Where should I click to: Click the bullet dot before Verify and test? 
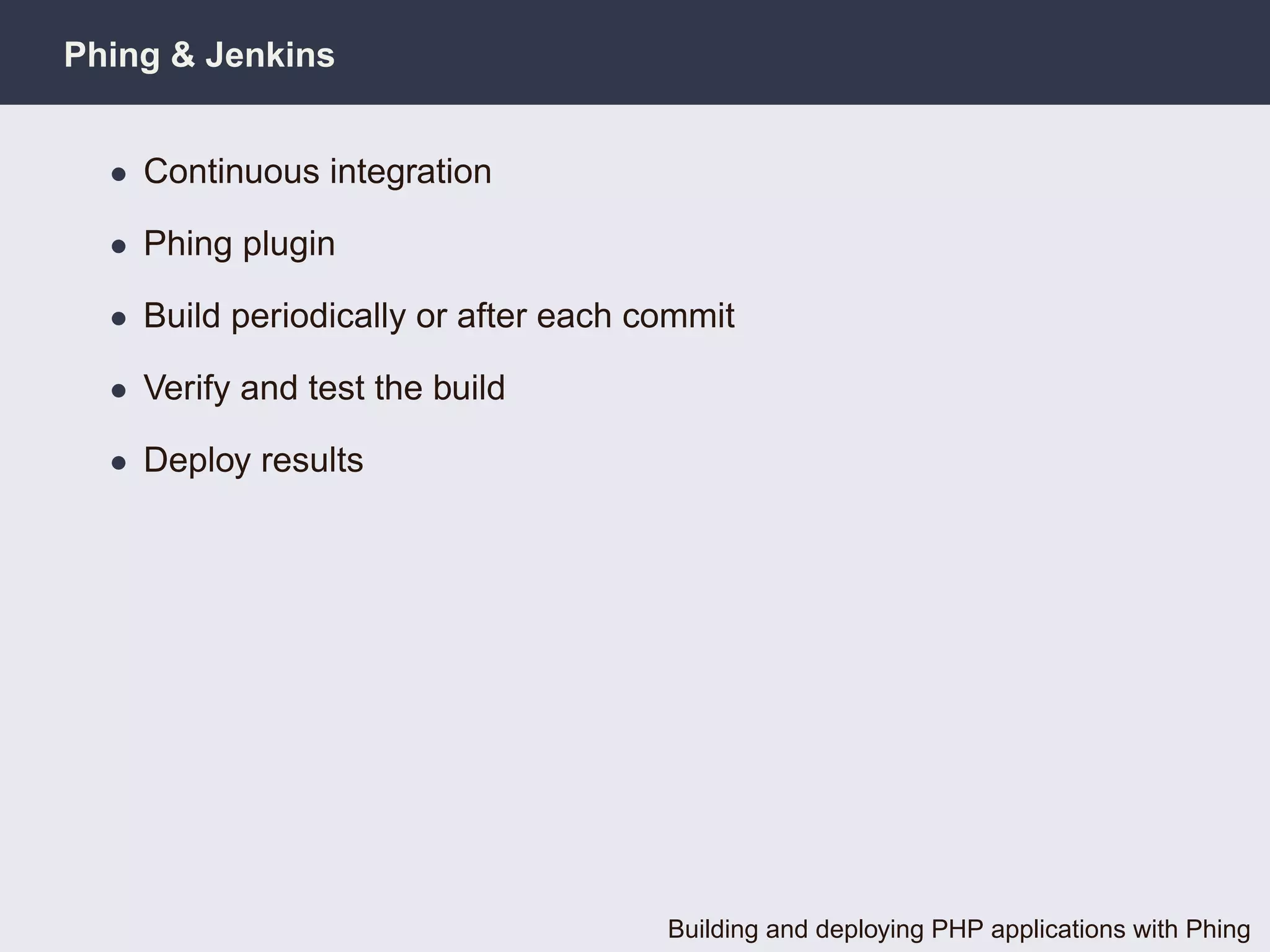[118, 390]
